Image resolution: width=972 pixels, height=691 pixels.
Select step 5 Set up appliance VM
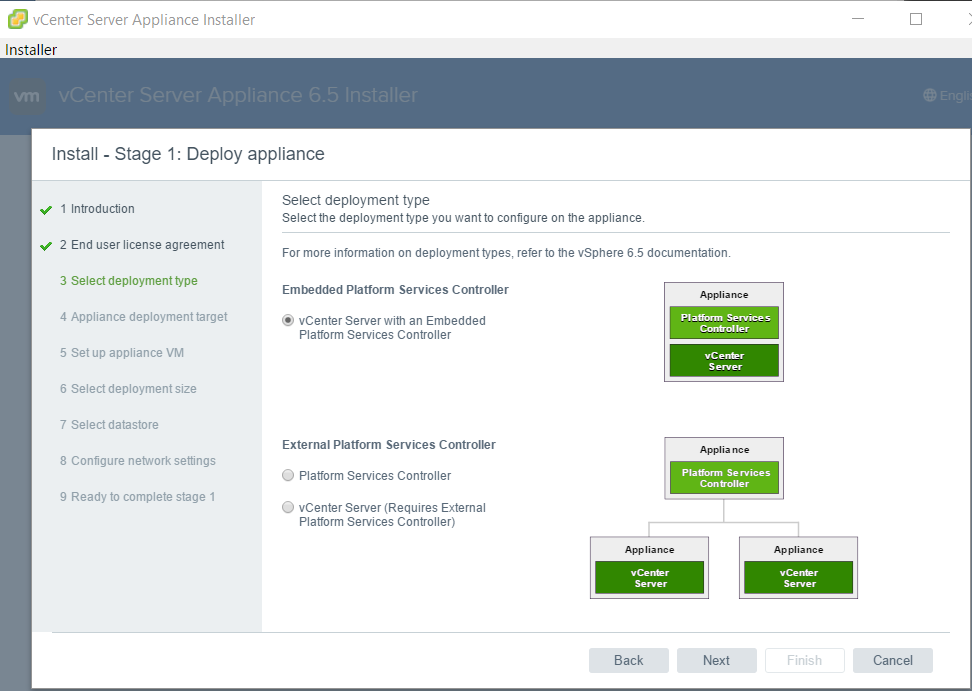(x=122, y=353)
